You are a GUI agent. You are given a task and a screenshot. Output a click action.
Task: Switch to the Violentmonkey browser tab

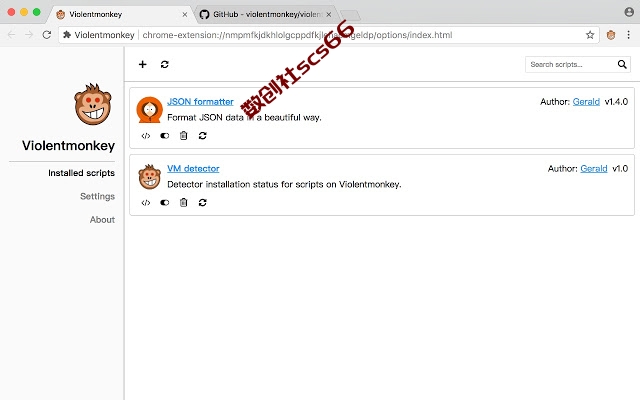pyautogui.click(x=122, y=14)
